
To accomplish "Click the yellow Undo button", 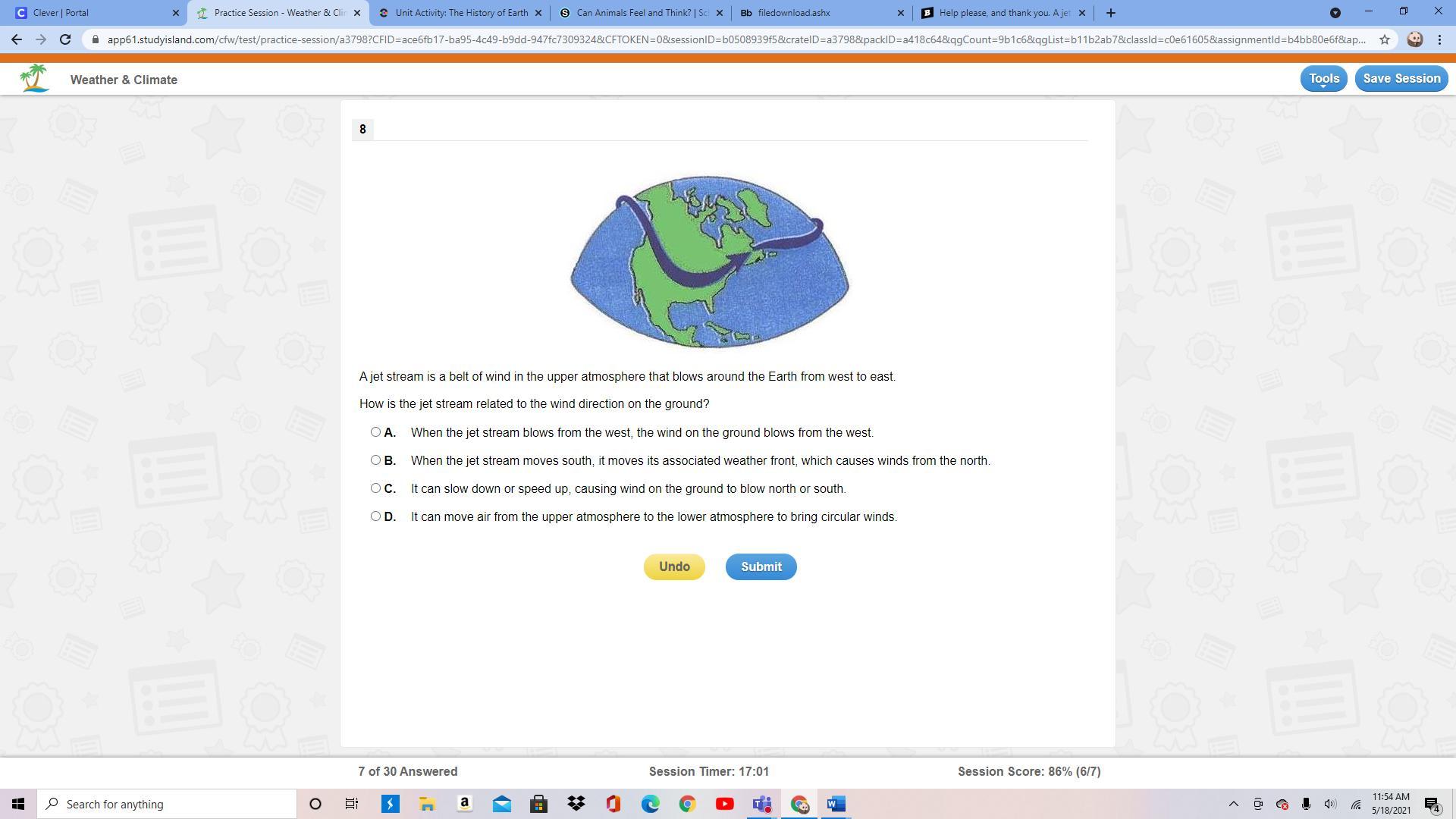I will tap(674, 566).
